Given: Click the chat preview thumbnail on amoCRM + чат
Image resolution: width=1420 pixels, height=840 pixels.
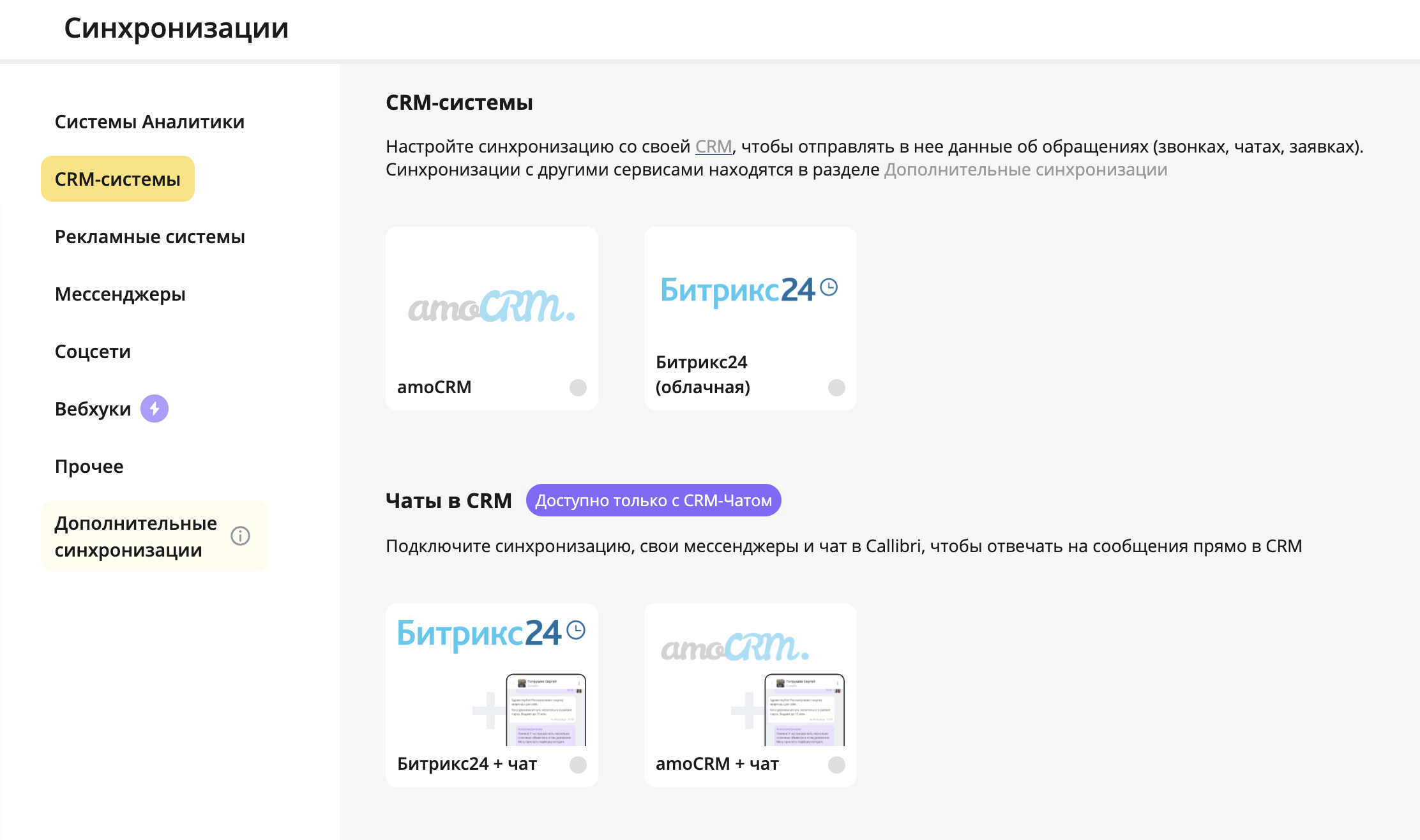Looking at the screenshot, I should [x=804, y=710].
